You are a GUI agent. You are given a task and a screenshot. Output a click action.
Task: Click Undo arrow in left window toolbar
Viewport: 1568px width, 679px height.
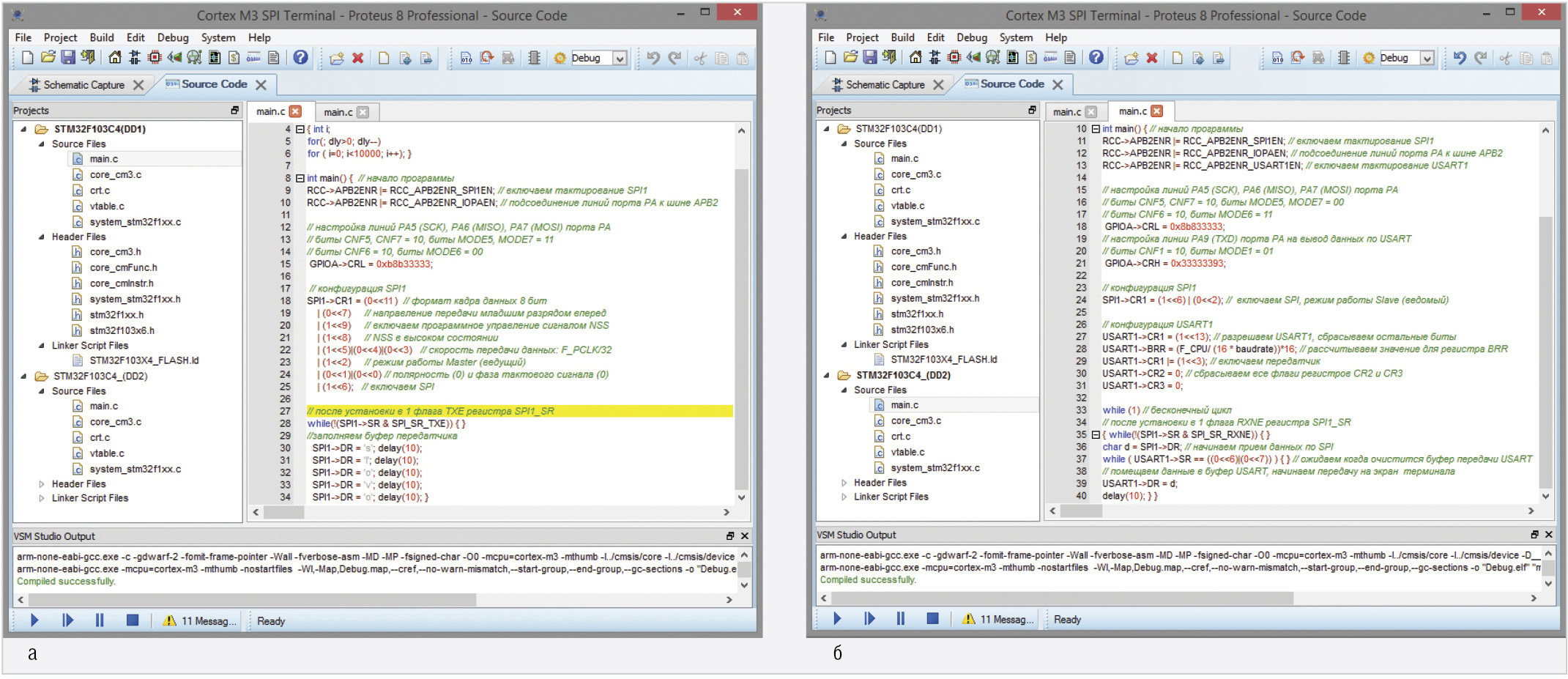653,58
